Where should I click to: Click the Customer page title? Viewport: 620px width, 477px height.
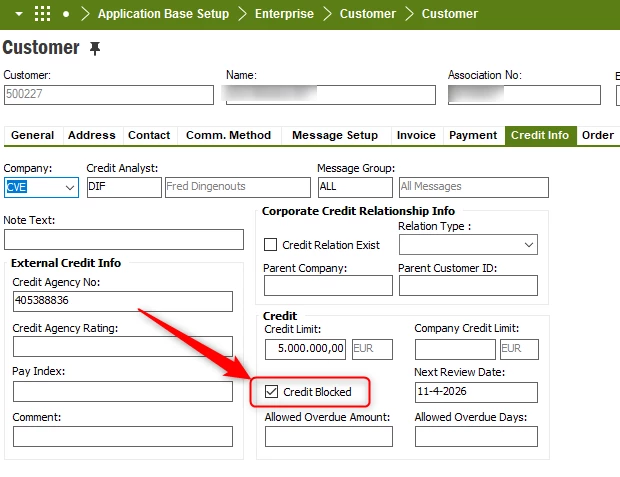point(41,48)
